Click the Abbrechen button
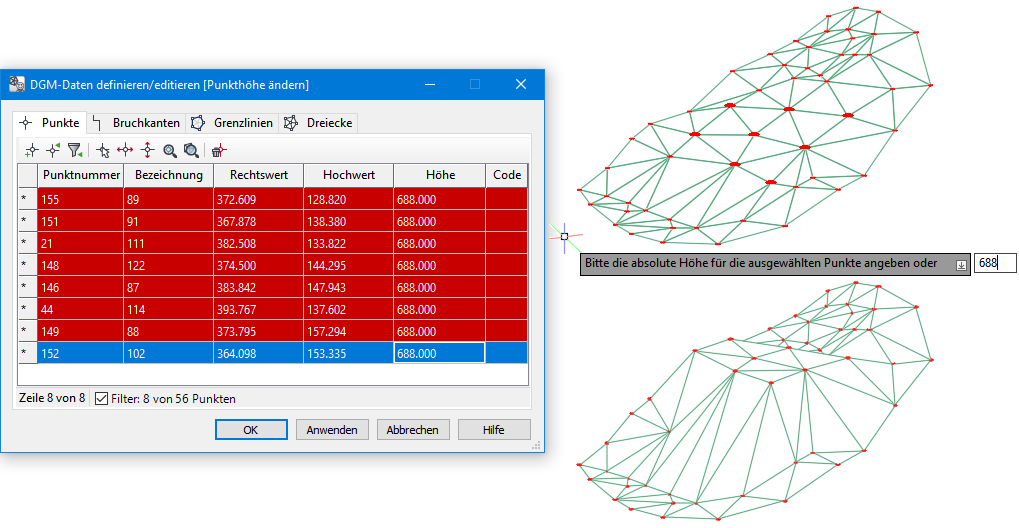The height and width of the screenshot is (528, 1019). [x=412, y=430]
